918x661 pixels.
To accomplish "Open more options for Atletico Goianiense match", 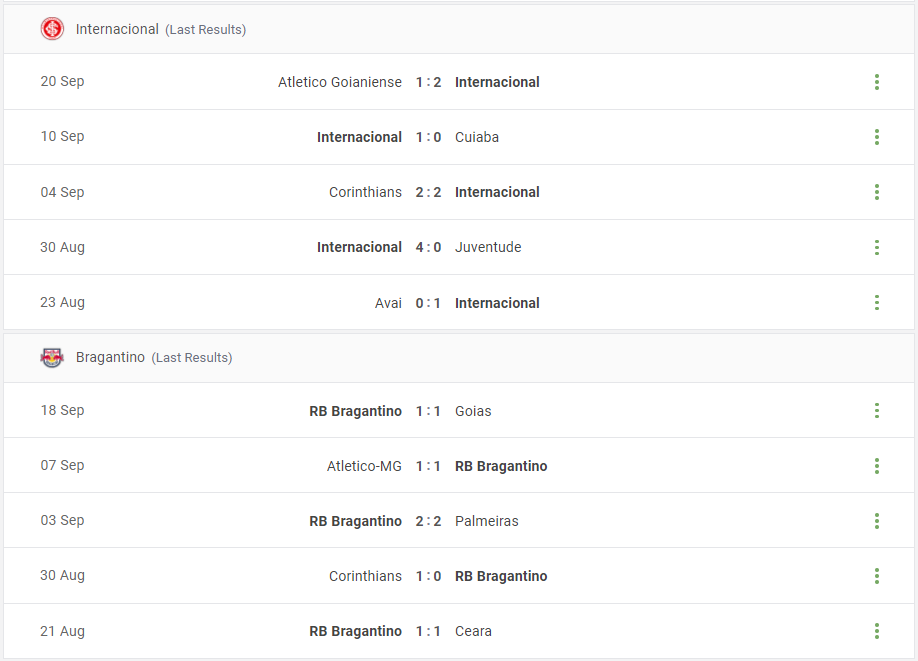I will pos(876,82).
